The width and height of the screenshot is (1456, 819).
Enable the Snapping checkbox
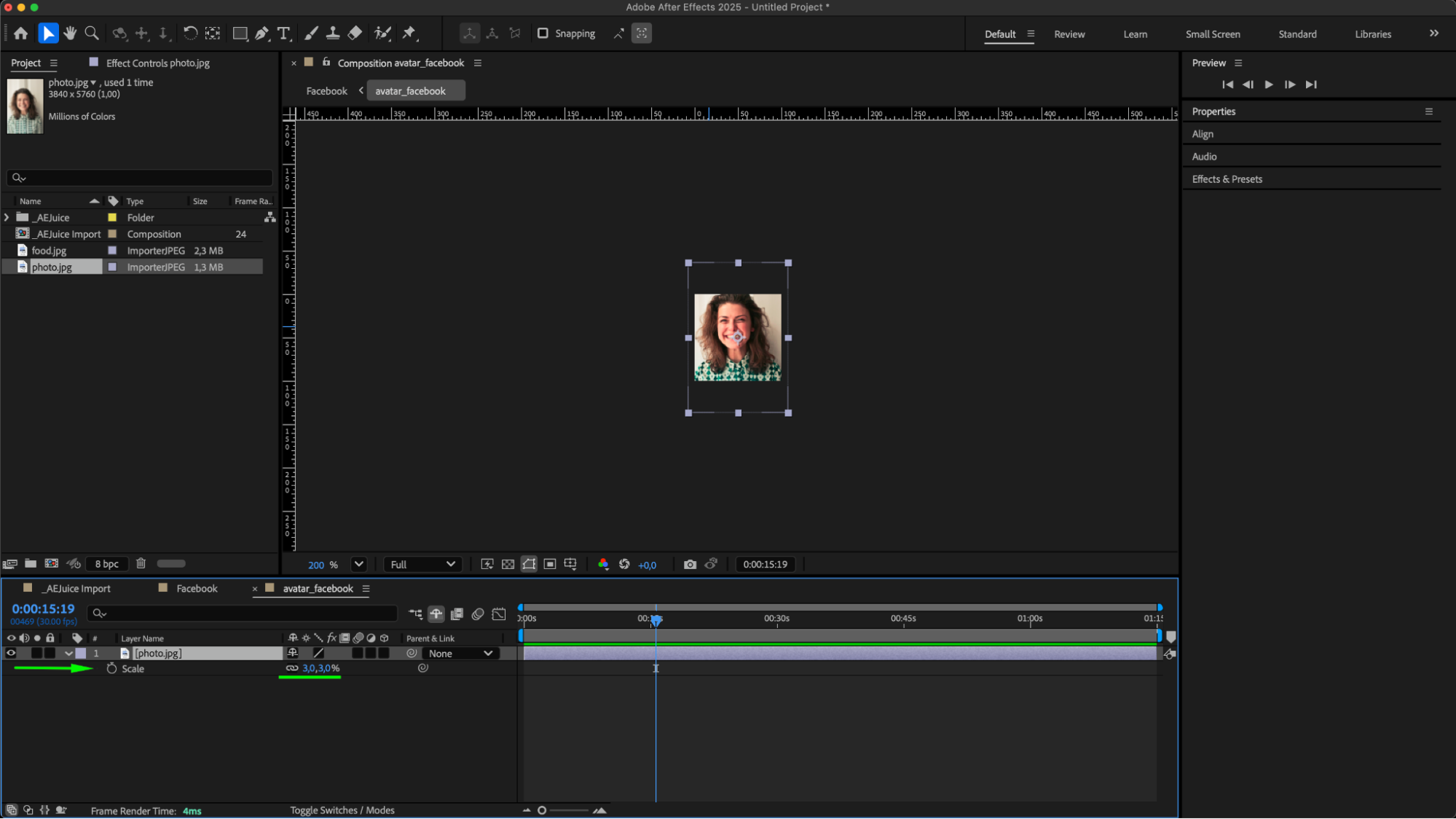[543, 33]
